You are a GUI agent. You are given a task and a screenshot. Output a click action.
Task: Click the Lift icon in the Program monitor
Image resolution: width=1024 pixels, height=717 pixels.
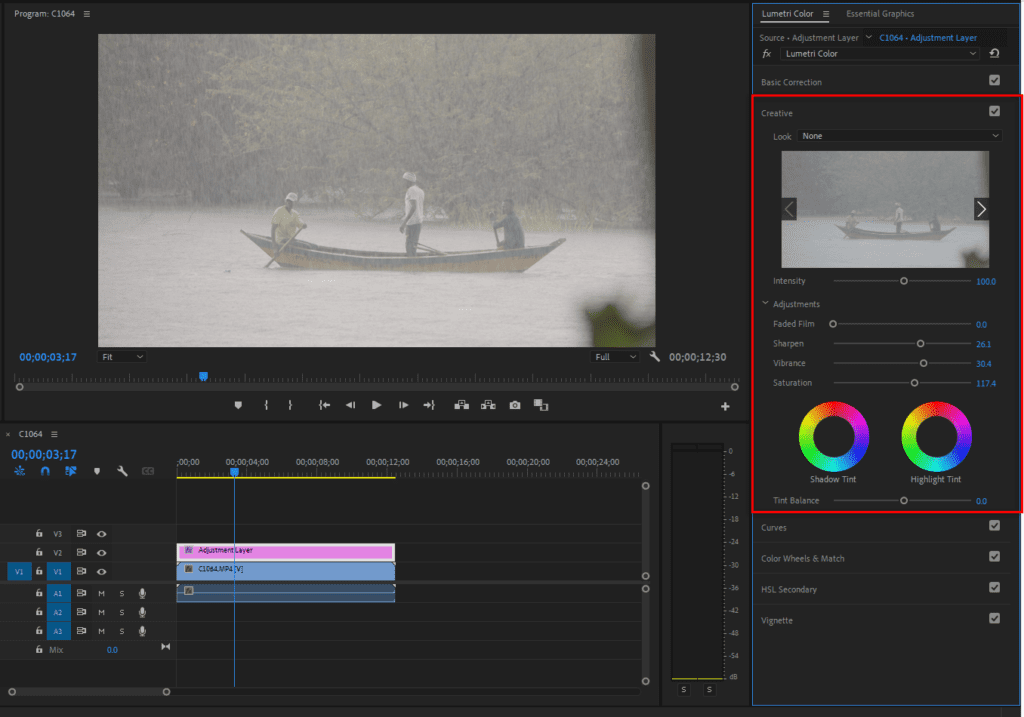tap(462, 405)
